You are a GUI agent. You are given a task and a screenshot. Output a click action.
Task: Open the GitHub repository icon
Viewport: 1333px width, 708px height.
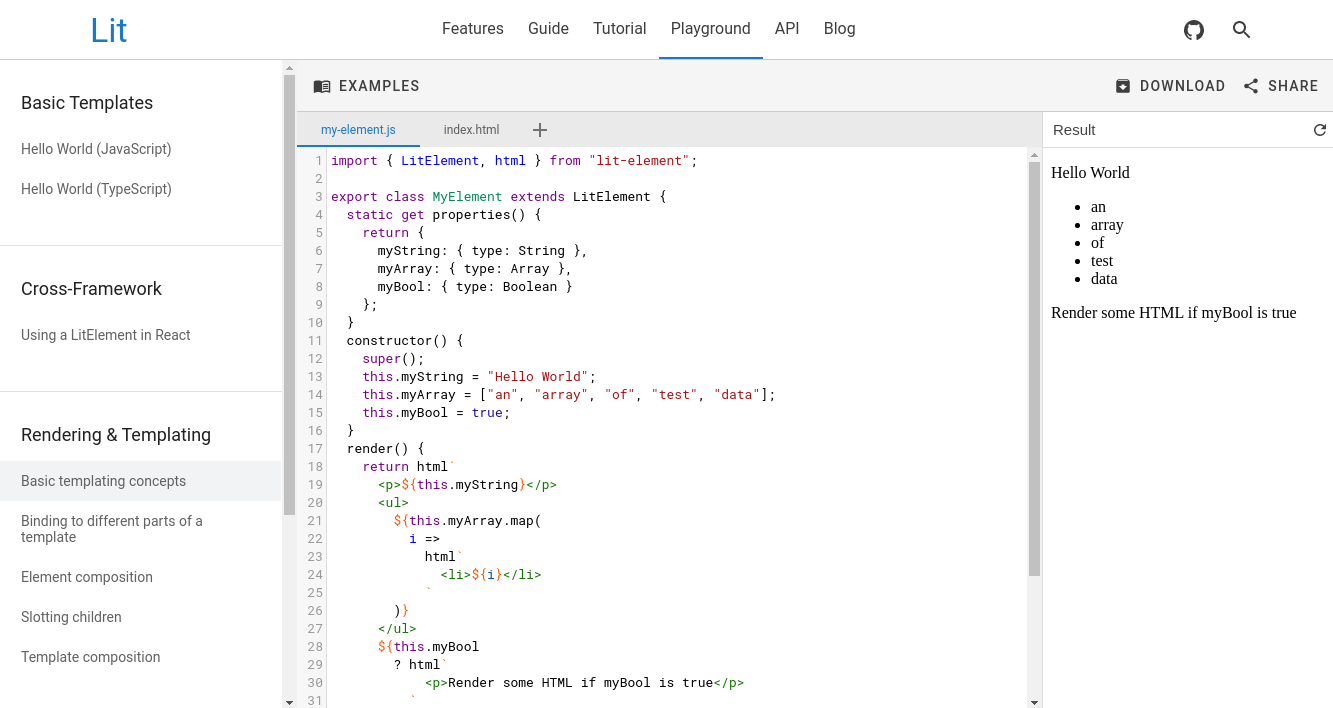(x=1194, y=30)
